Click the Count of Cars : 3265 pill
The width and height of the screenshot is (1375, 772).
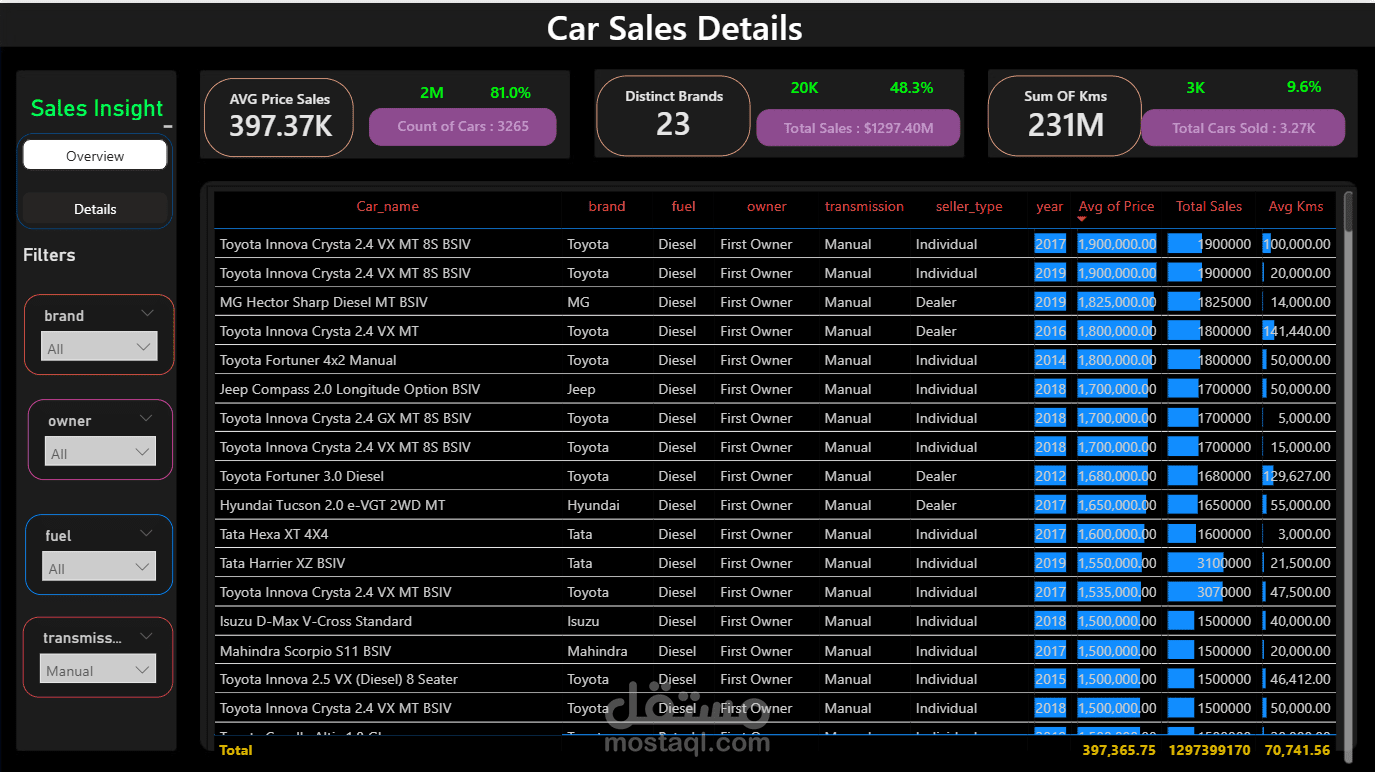click(x=463, y=126)
